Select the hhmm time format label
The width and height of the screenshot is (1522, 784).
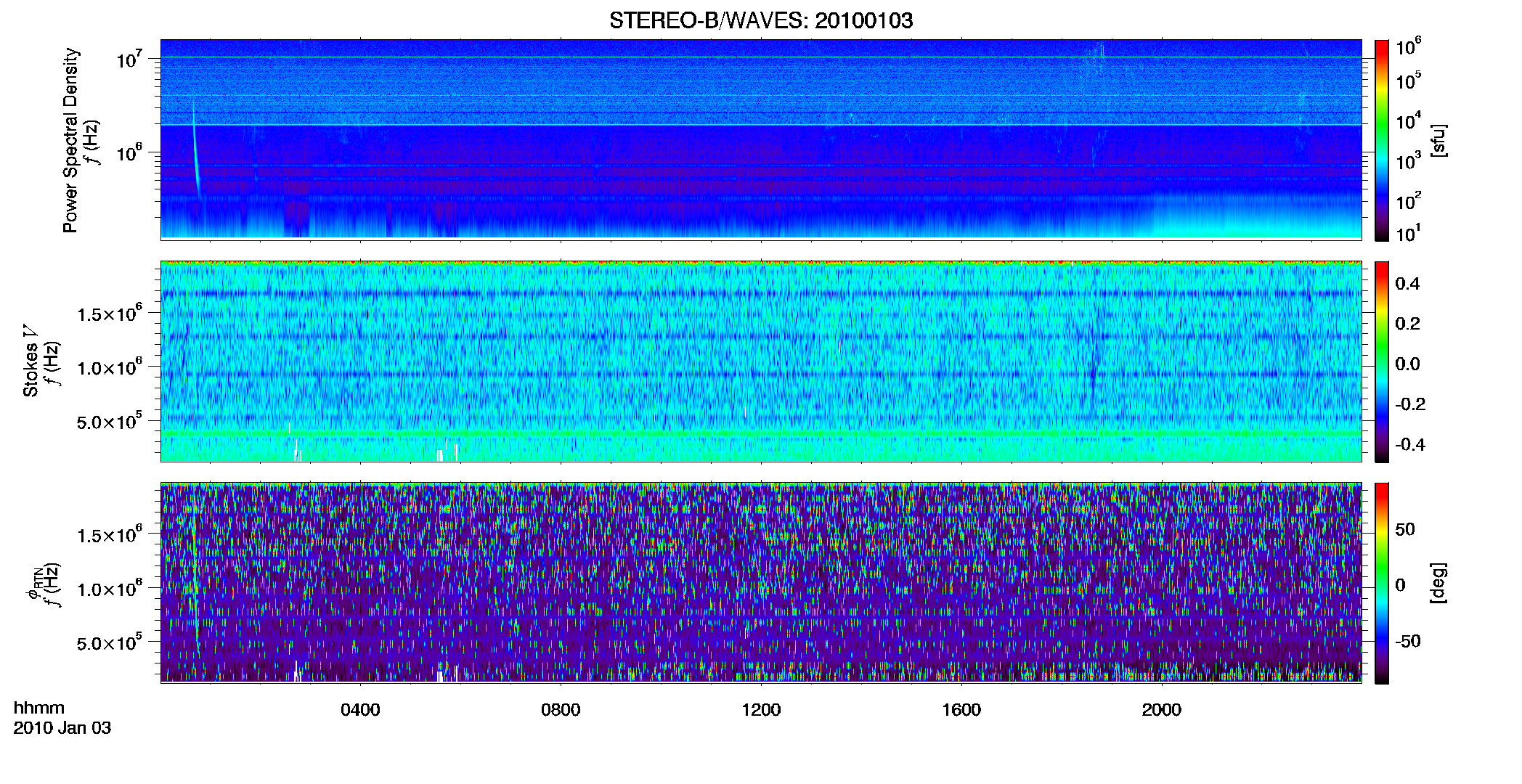pyautogui.click(x=39, y=708)
